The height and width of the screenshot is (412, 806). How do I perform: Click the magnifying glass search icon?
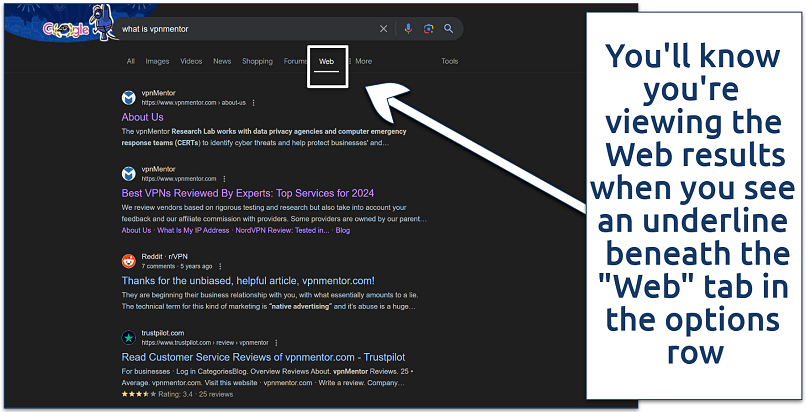[449, 29]
